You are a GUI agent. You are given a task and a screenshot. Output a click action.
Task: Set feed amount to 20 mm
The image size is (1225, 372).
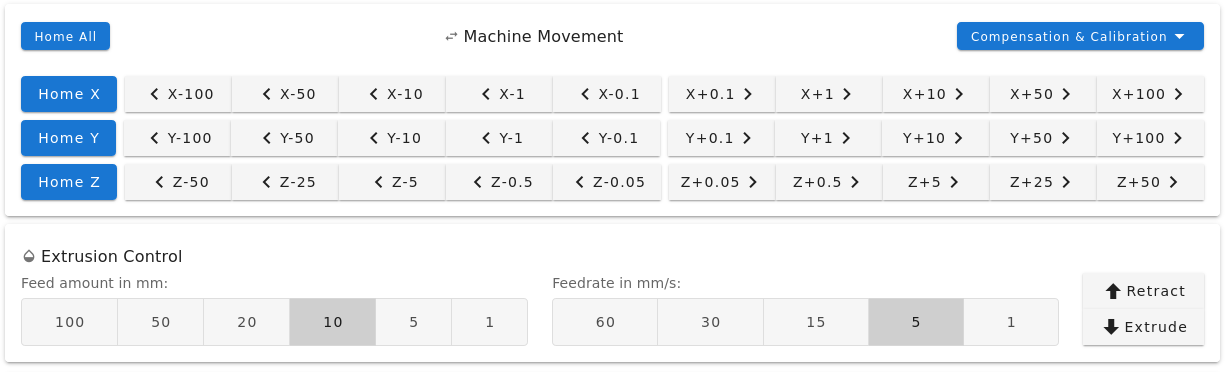[247, 322]
